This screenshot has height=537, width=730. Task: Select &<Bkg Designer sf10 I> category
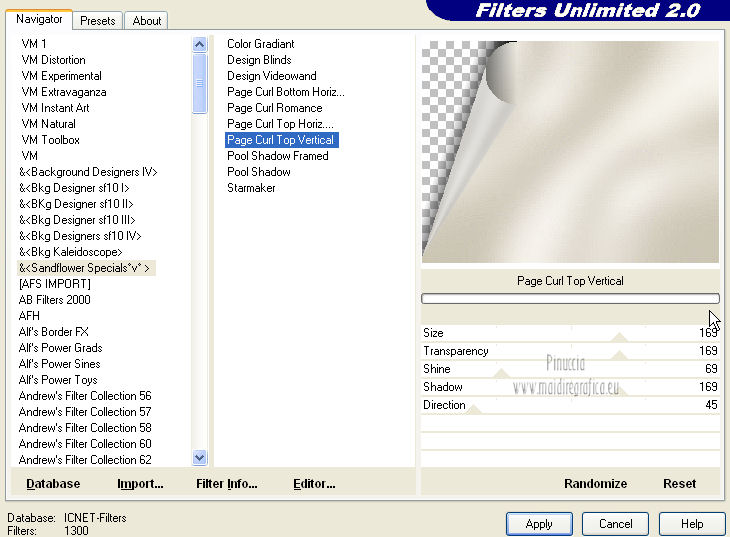point(74,188)
